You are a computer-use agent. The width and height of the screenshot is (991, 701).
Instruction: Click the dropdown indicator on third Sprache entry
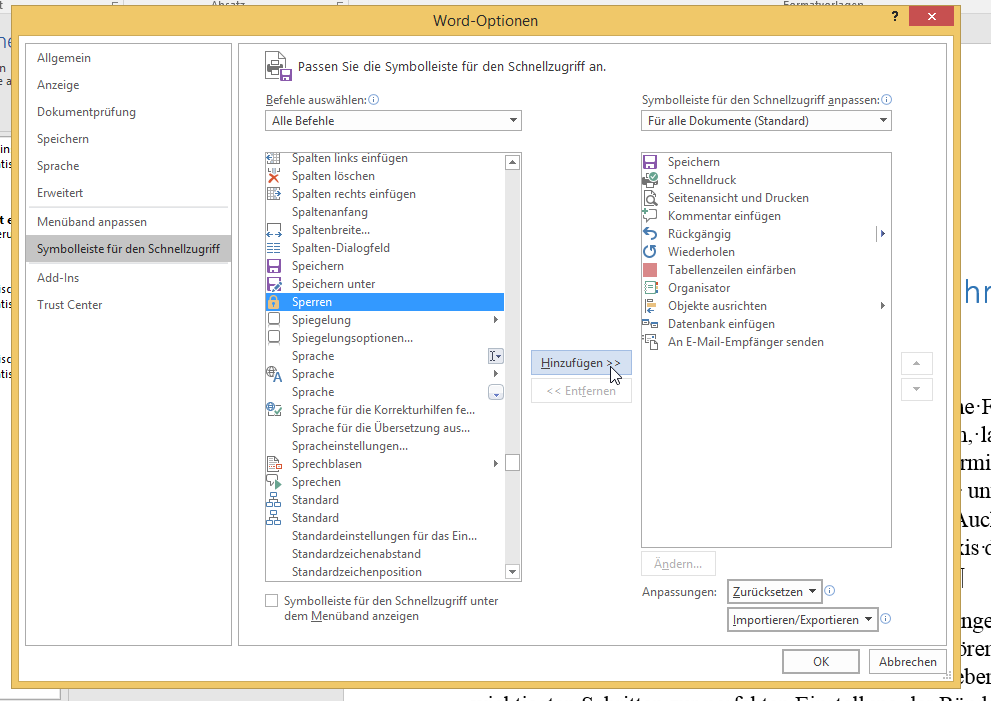tap(496, 393)
